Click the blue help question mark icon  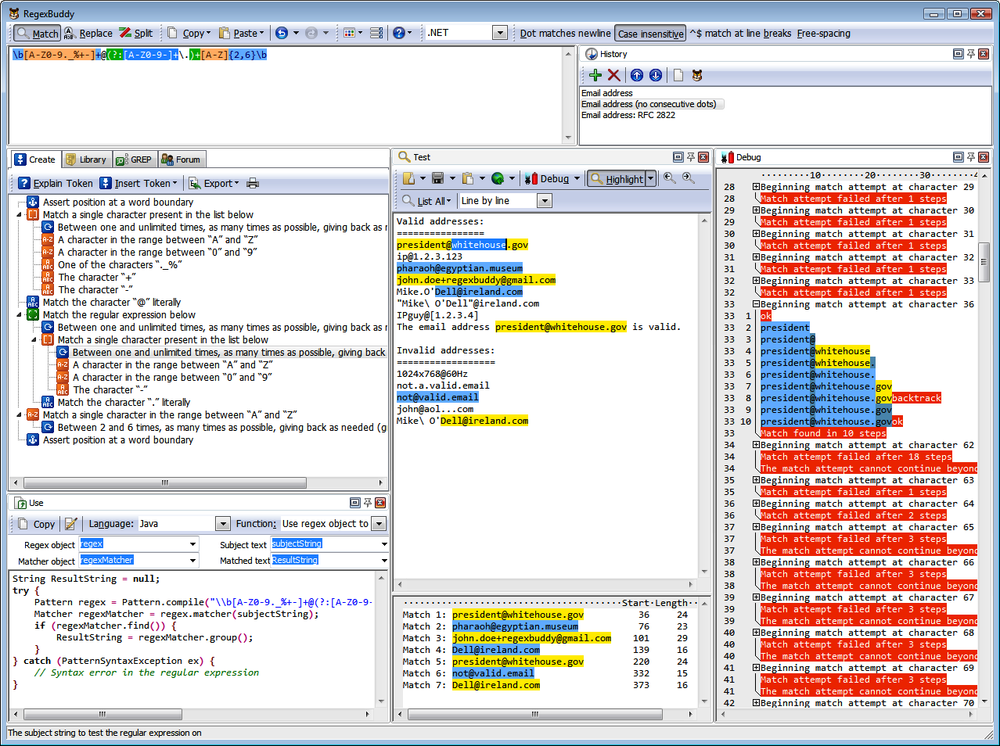click(398, 33)
